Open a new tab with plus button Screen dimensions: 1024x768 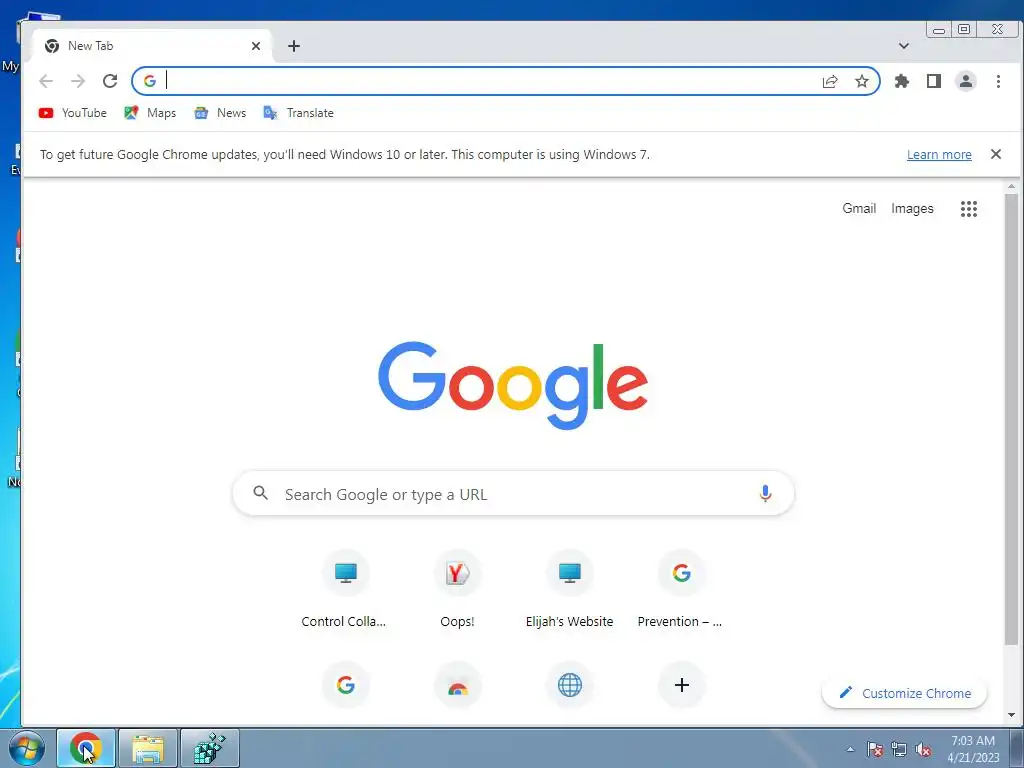point(294,46)
